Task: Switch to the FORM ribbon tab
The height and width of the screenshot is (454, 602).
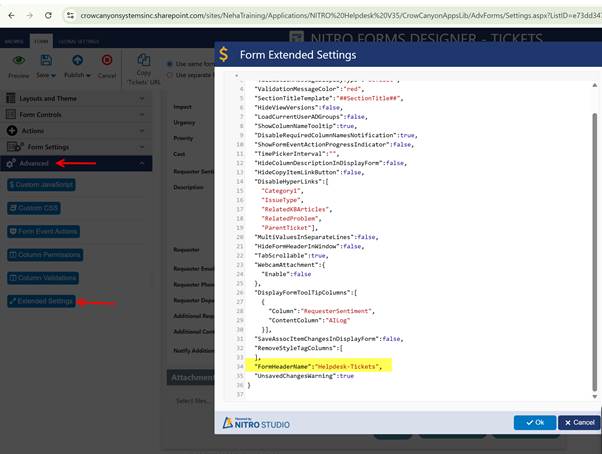Action: click(x=42, y=43)
